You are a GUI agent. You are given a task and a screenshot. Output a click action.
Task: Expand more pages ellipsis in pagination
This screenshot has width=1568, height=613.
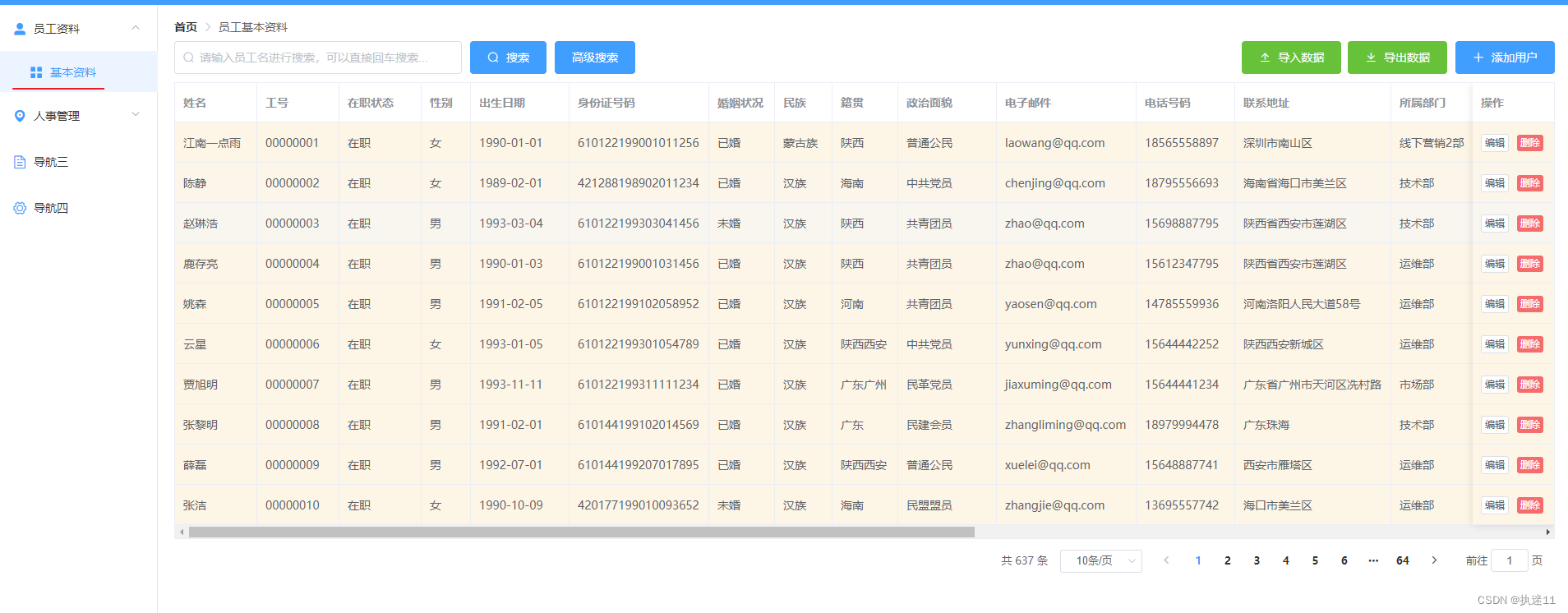1373,560
